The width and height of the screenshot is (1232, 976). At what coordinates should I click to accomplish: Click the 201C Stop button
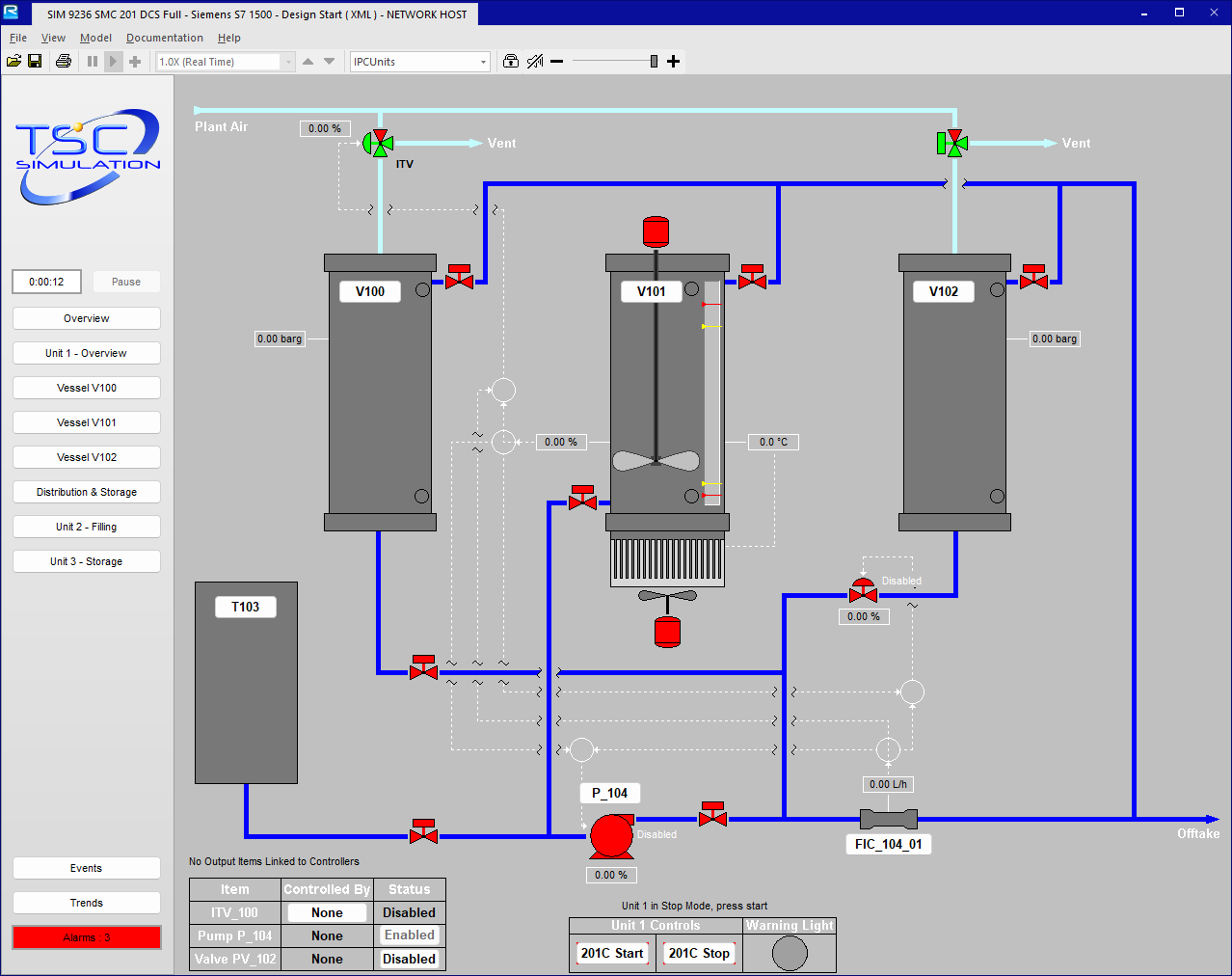click(x=700, y=953)
